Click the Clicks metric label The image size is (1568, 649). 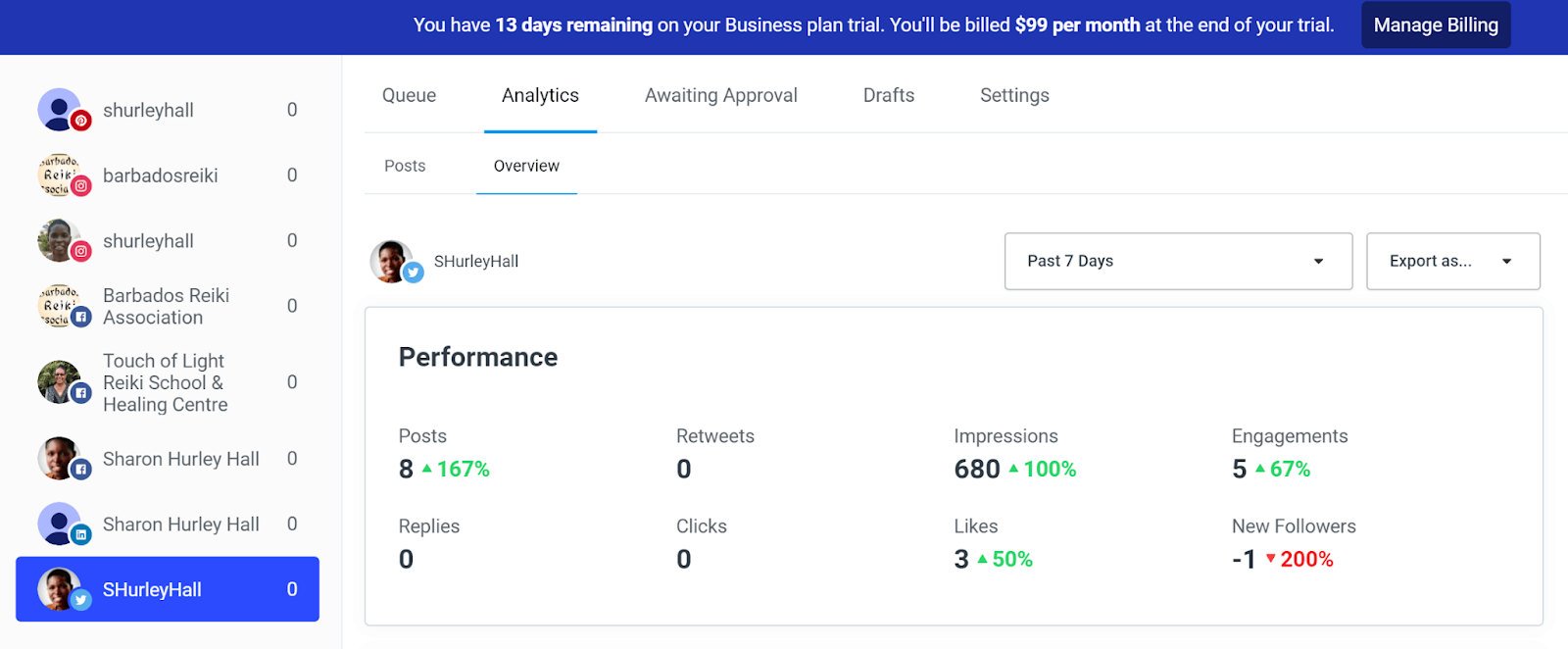click(x=702, y=526)
